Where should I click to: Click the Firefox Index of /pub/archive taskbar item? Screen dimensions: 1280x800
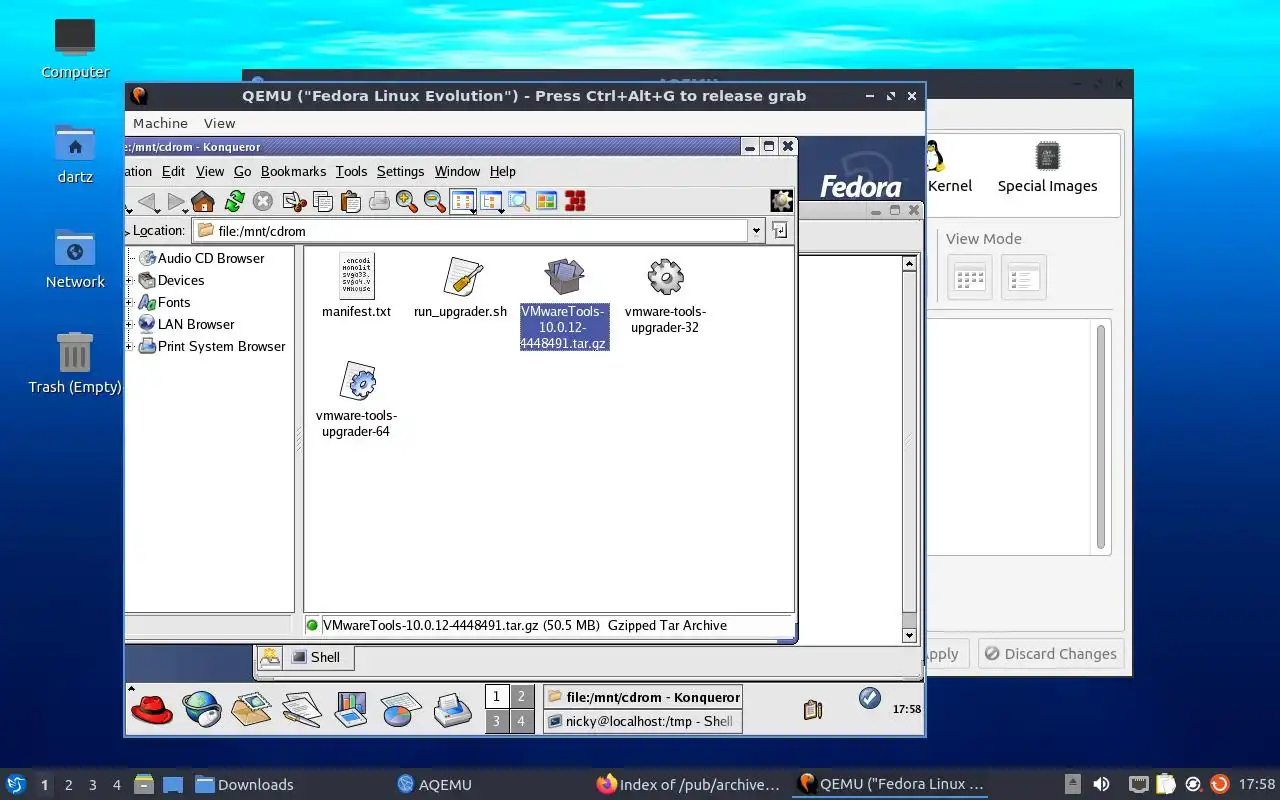tap(688, 784)
